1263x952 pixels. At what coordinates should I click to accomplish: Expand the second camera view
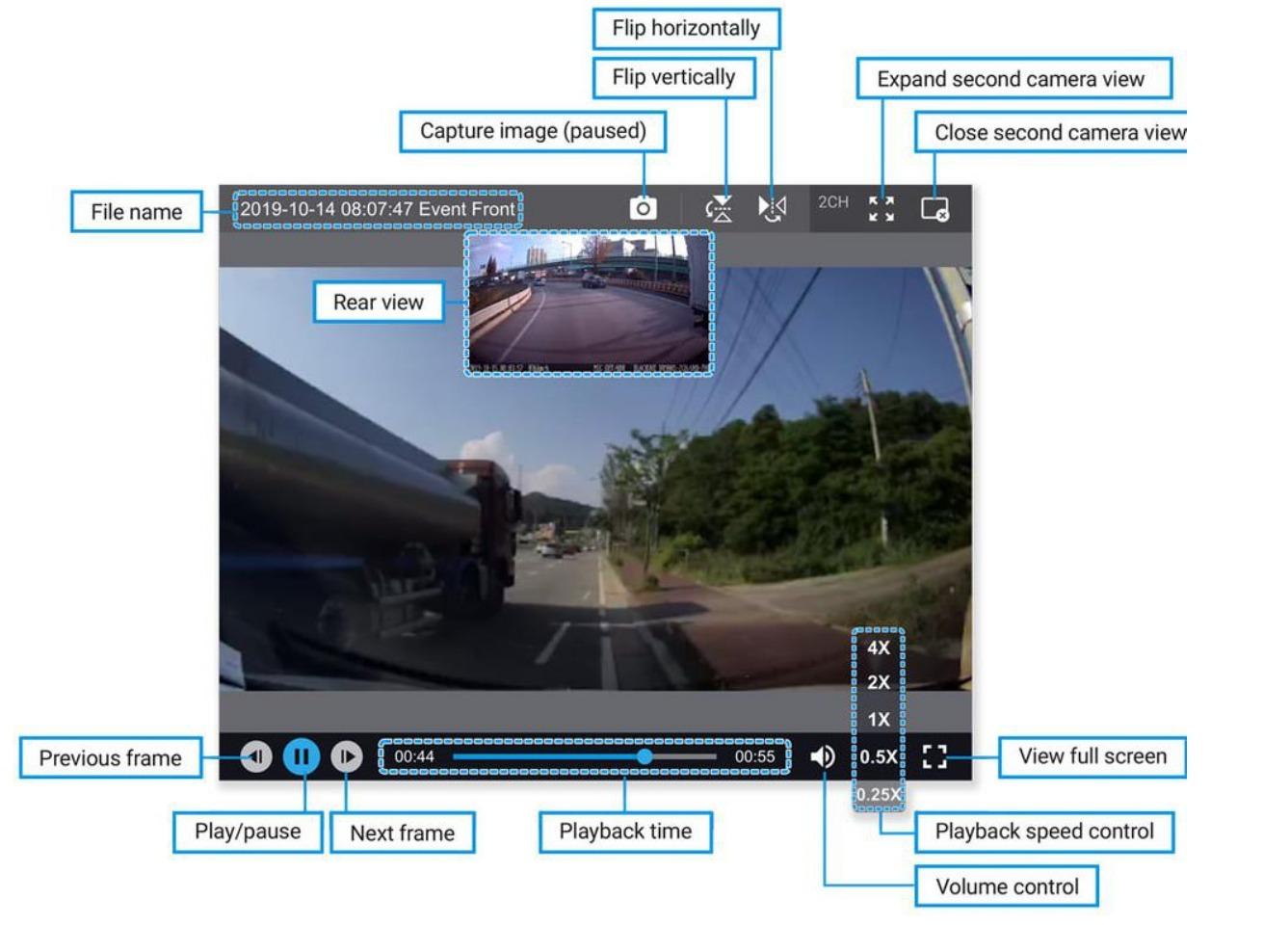tap(881, 208)
